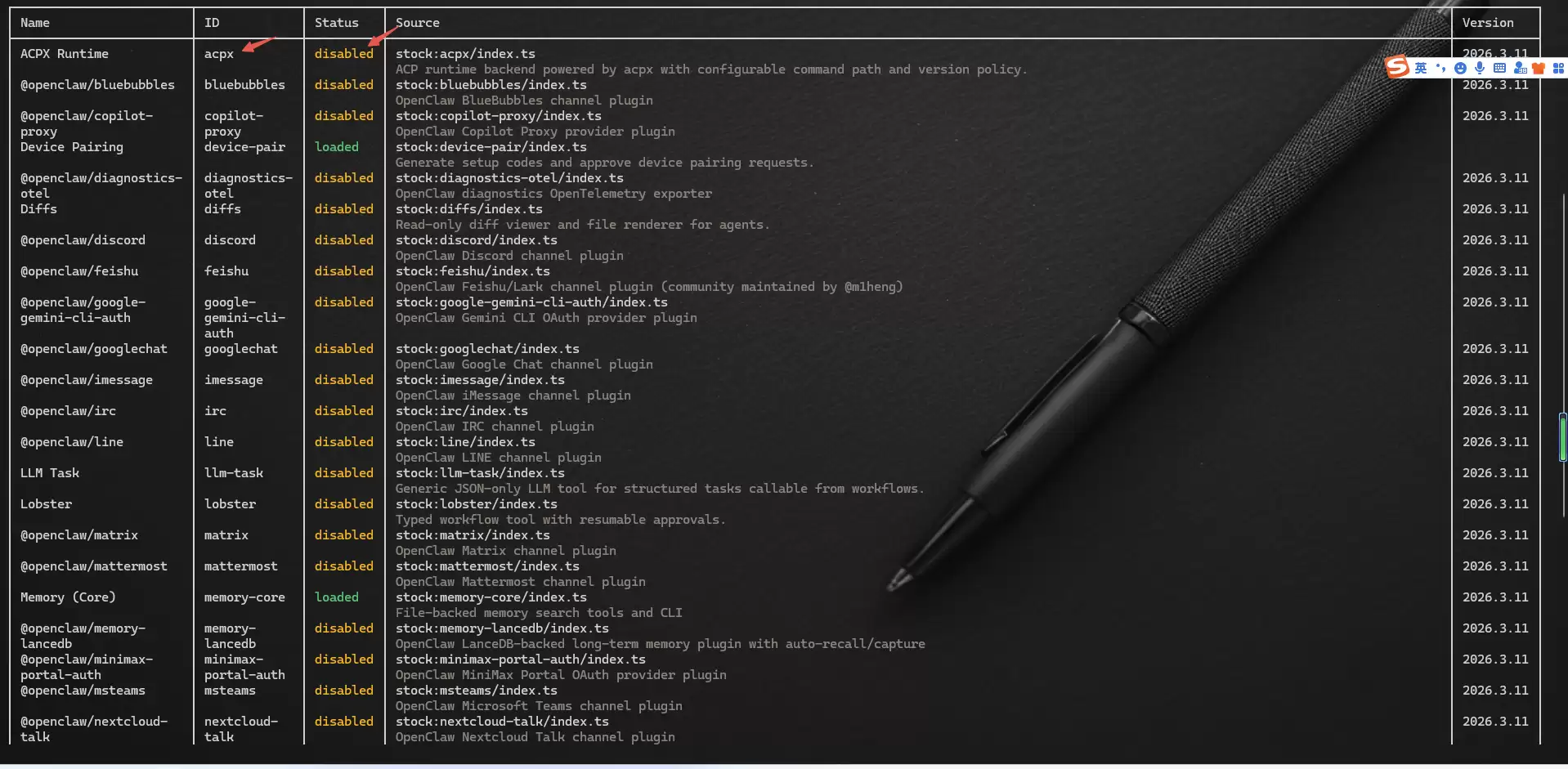Viewport: 1568px width, 769px height.
Task: Click the lobster ID cell
Action: (x=230, y=504)
